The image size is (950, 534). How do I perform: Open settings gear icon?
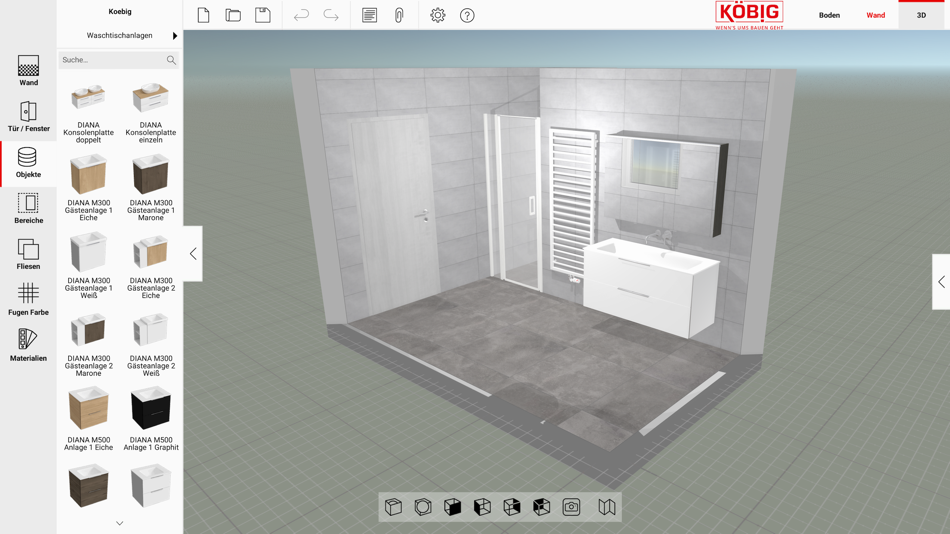pos(437,15)
